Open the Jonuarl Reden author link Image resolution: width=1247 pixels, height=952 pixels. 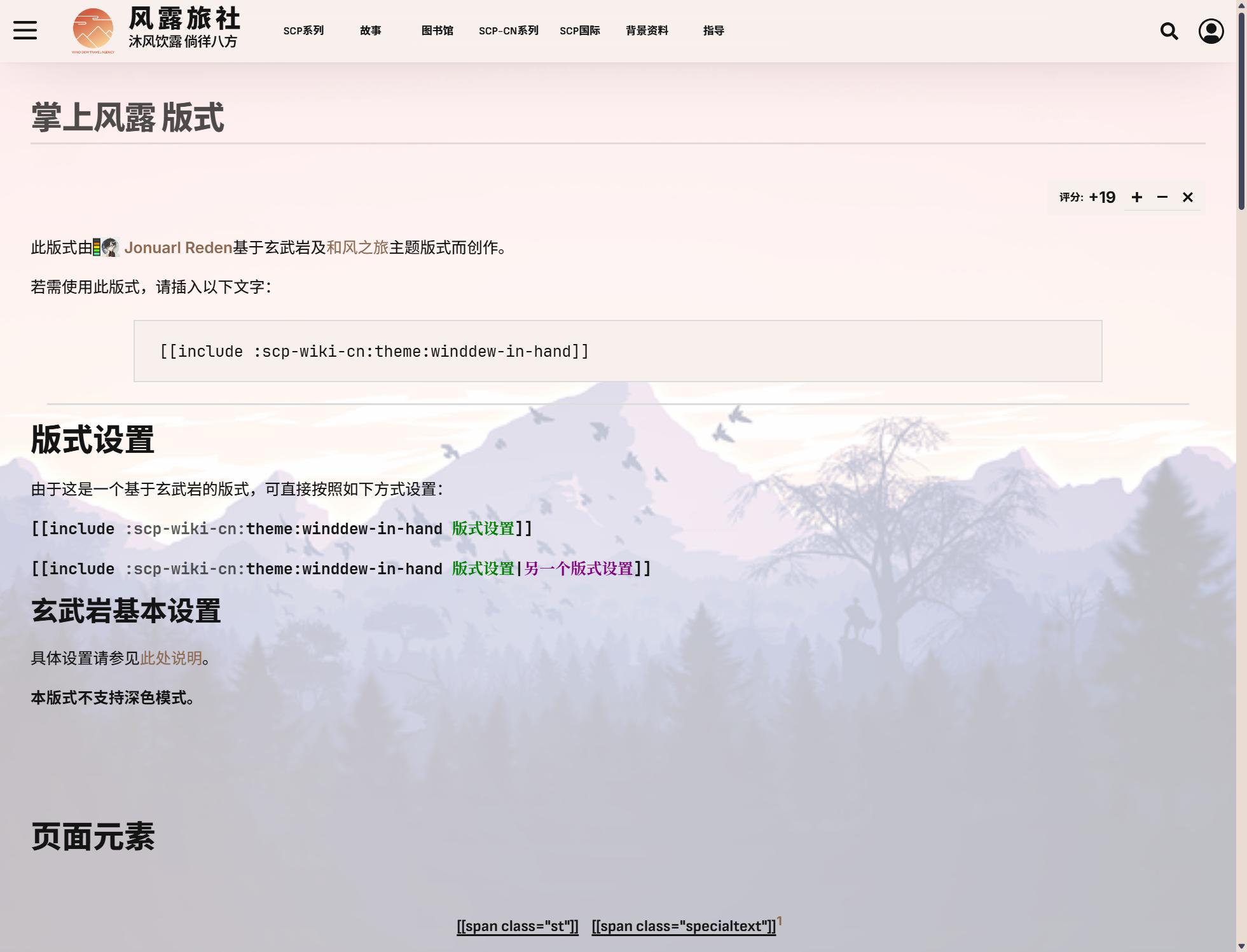tap(178, 248)
